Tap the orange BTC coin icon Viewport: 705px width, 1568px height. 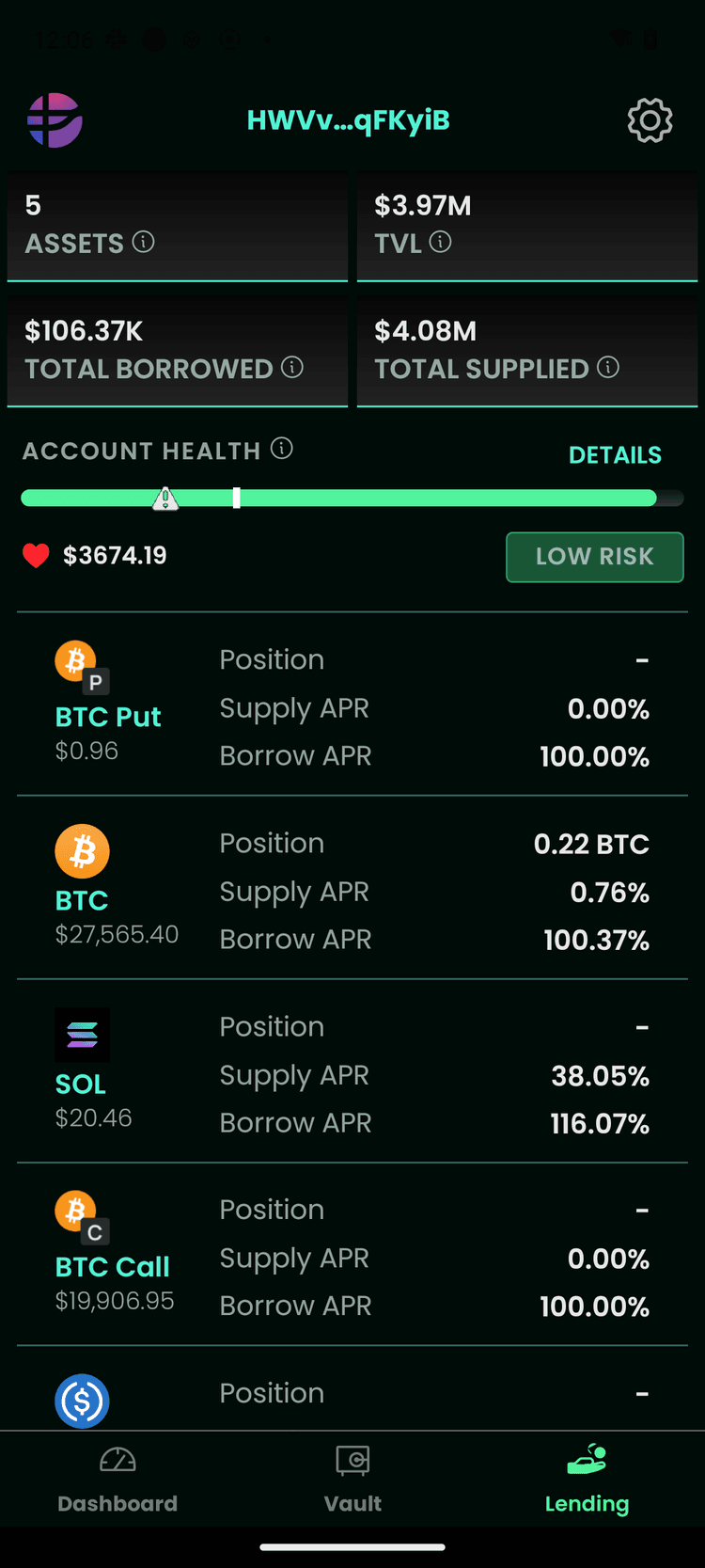click(82, 851)
